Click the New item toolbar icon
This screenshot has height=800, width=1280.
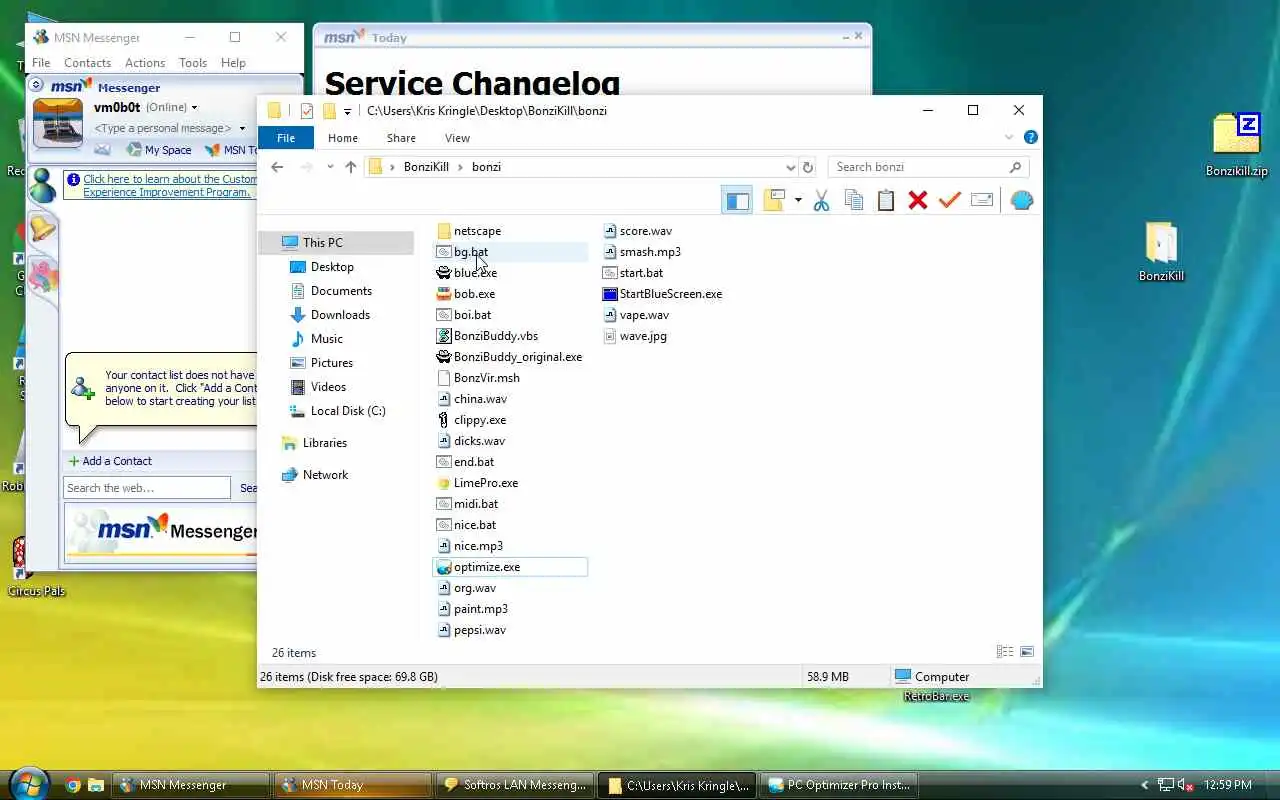click(774, 200)
